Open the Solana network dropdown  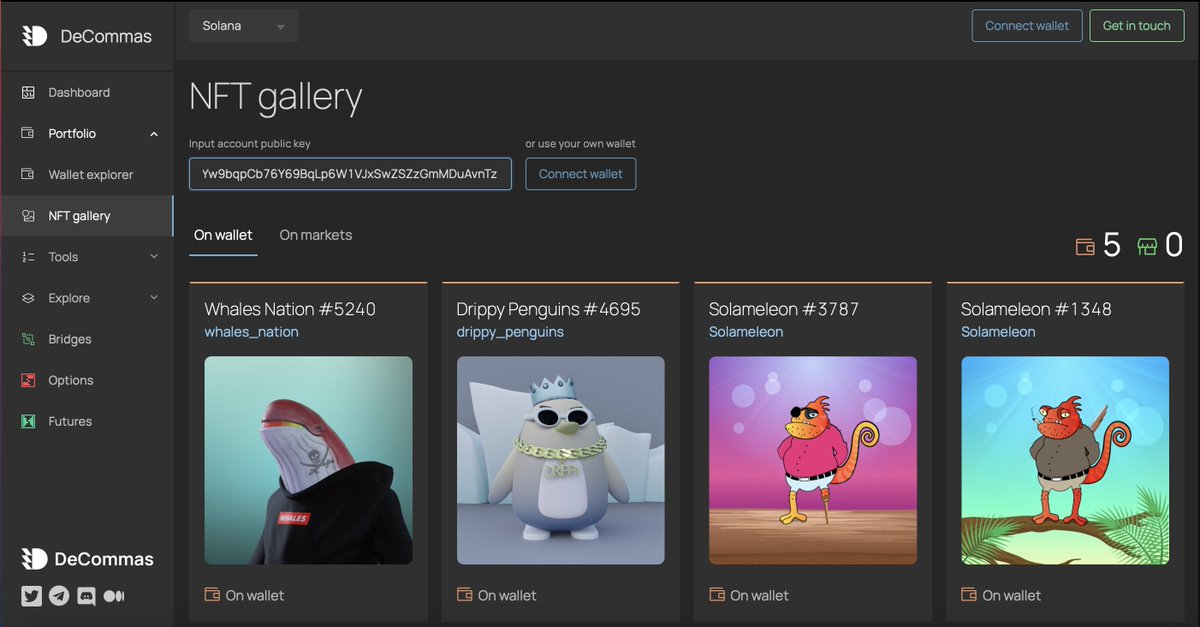pos(244,26)
